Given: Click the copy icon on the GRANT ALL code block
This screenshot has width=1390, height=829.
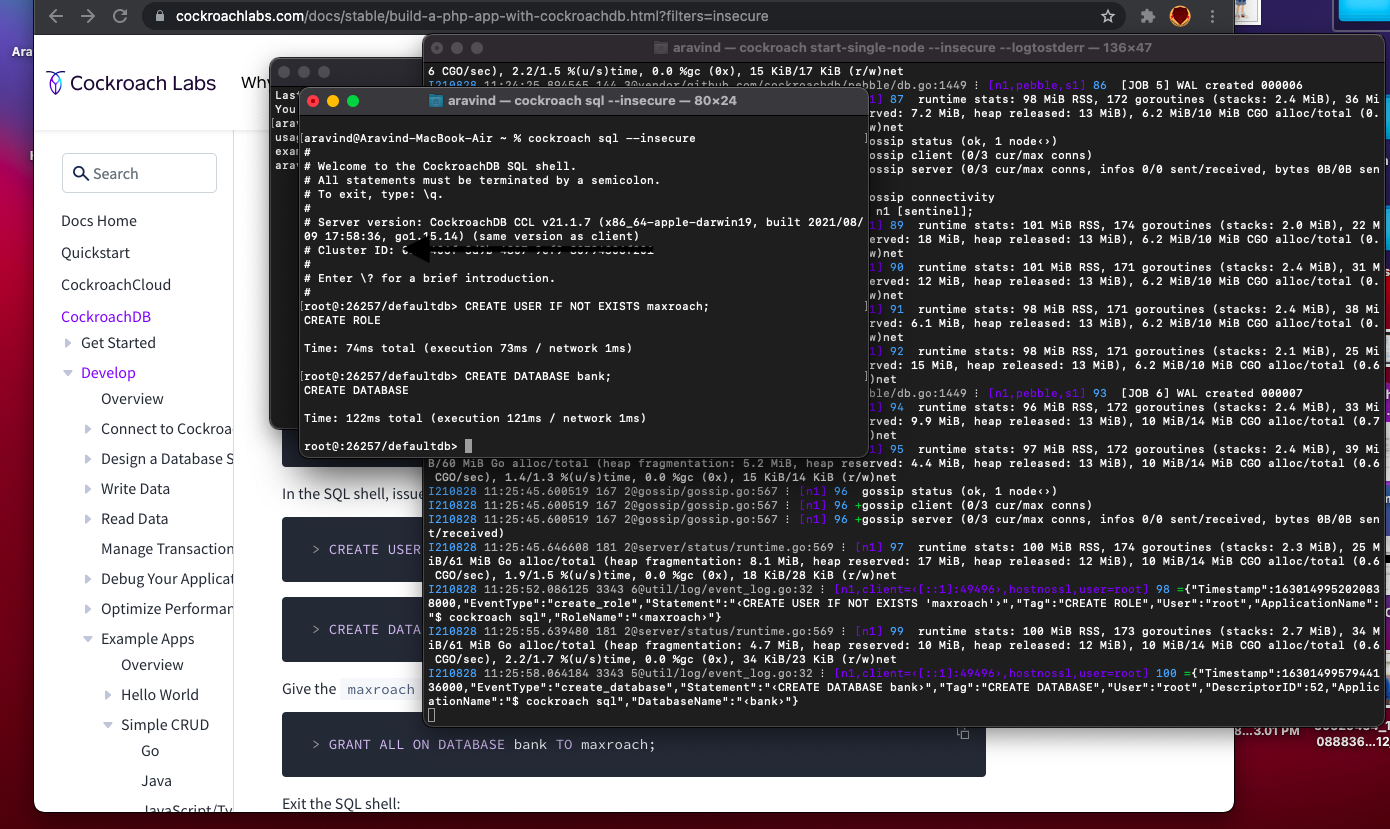Looking at the screenshot, I should [x=962, y=733].
